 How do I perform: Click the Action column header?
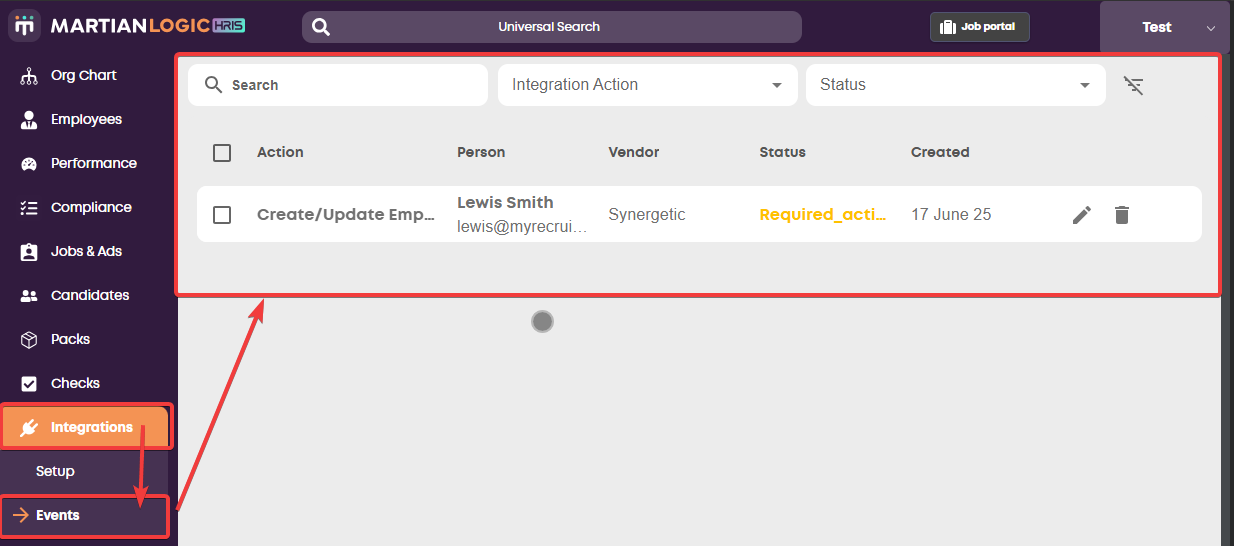[x=280, y=152]
